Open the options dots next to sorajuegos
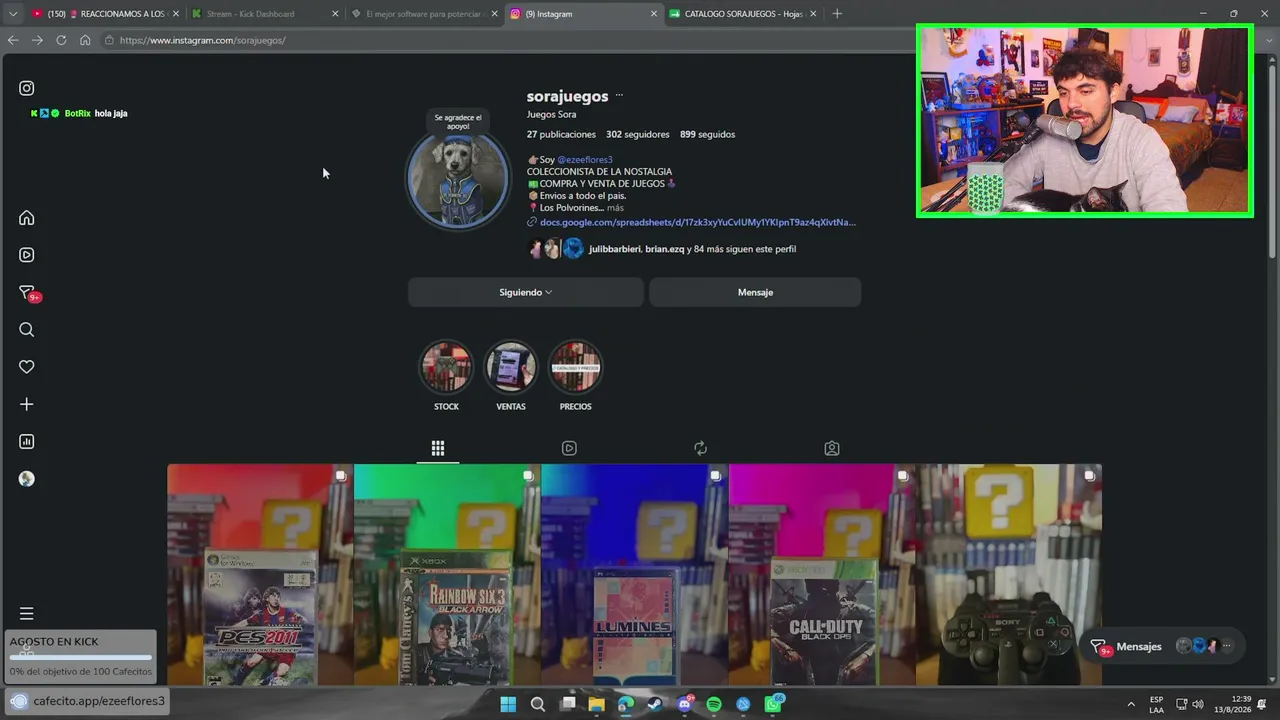This screenshot has height=720, width=1280. (619, 96)
